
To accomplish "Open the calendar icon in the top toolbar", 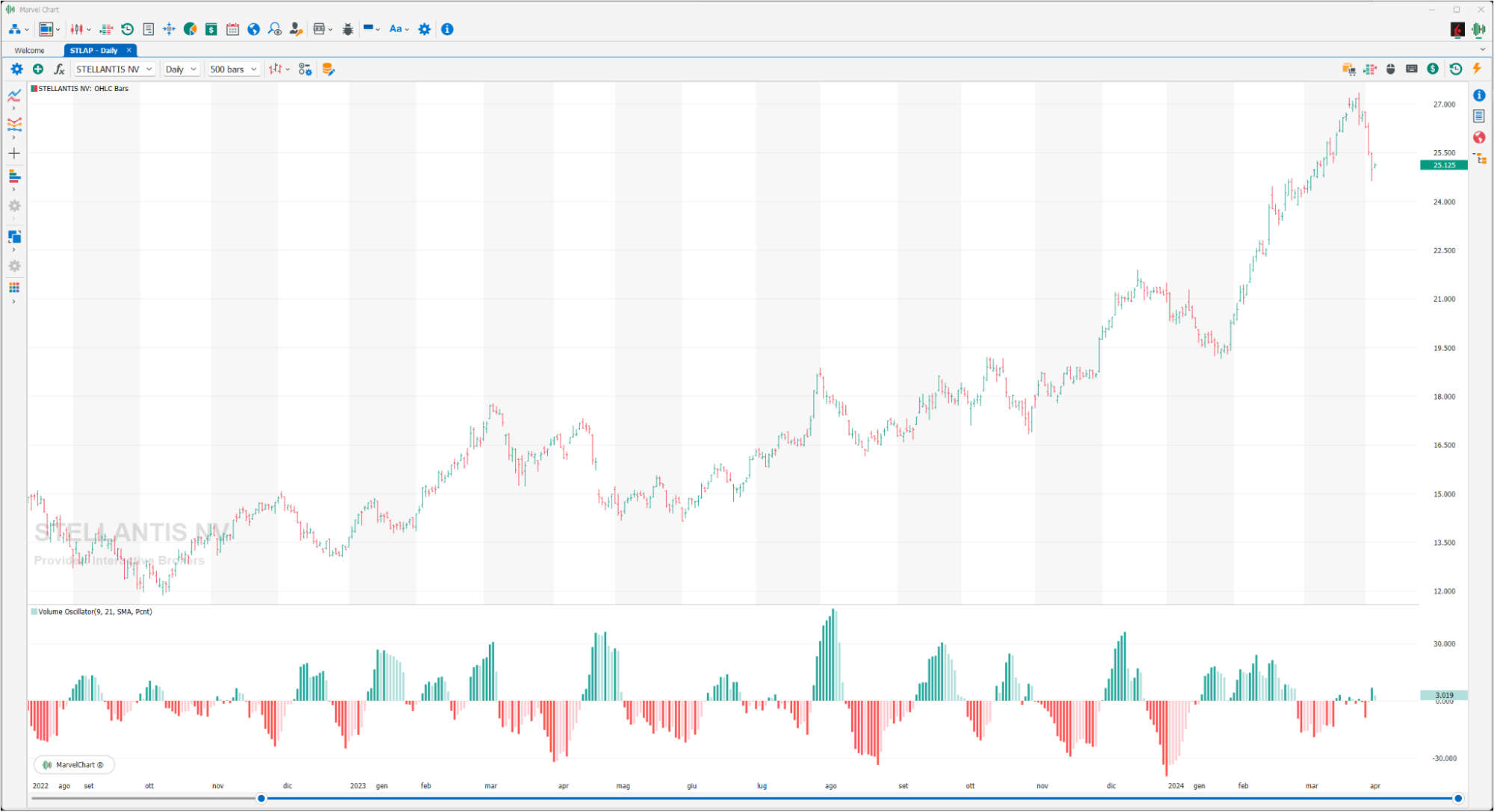I will coord(232,29).
